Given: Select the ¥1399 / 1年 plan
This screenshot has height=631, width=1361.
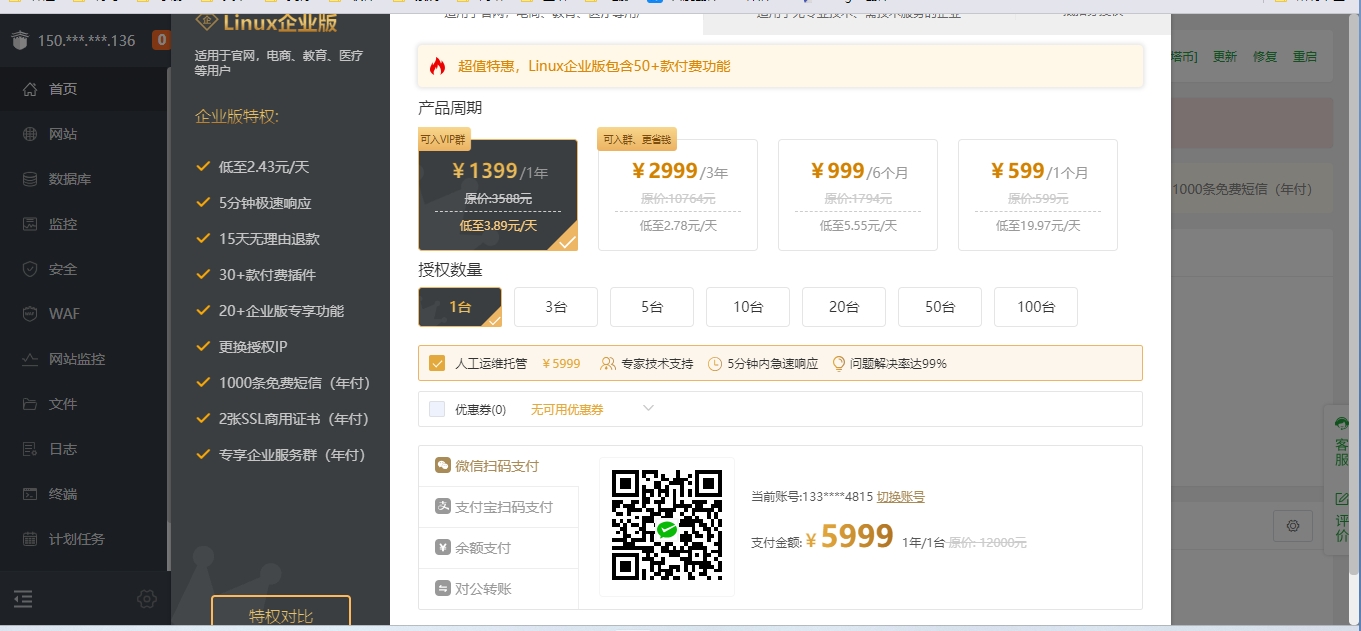Looking at the screenshot, I should [x=498, y=195].
